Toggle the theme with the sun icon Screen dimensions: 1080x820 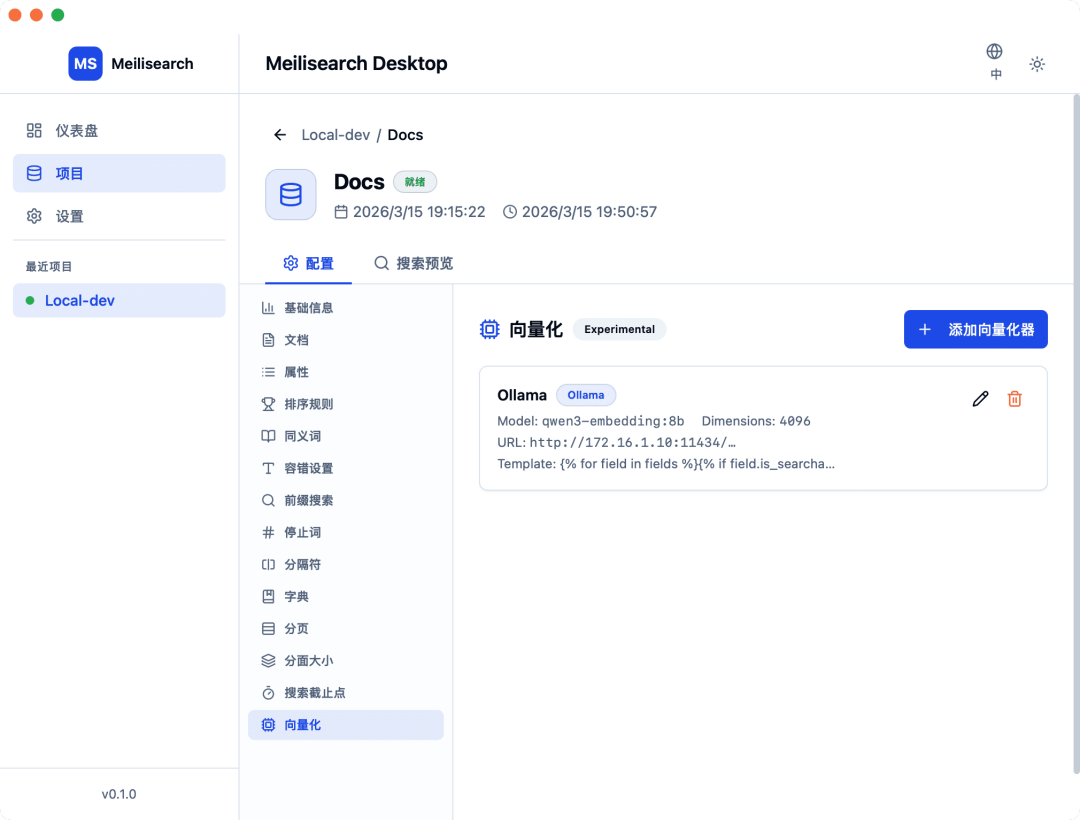click(x=1037, y=63)
